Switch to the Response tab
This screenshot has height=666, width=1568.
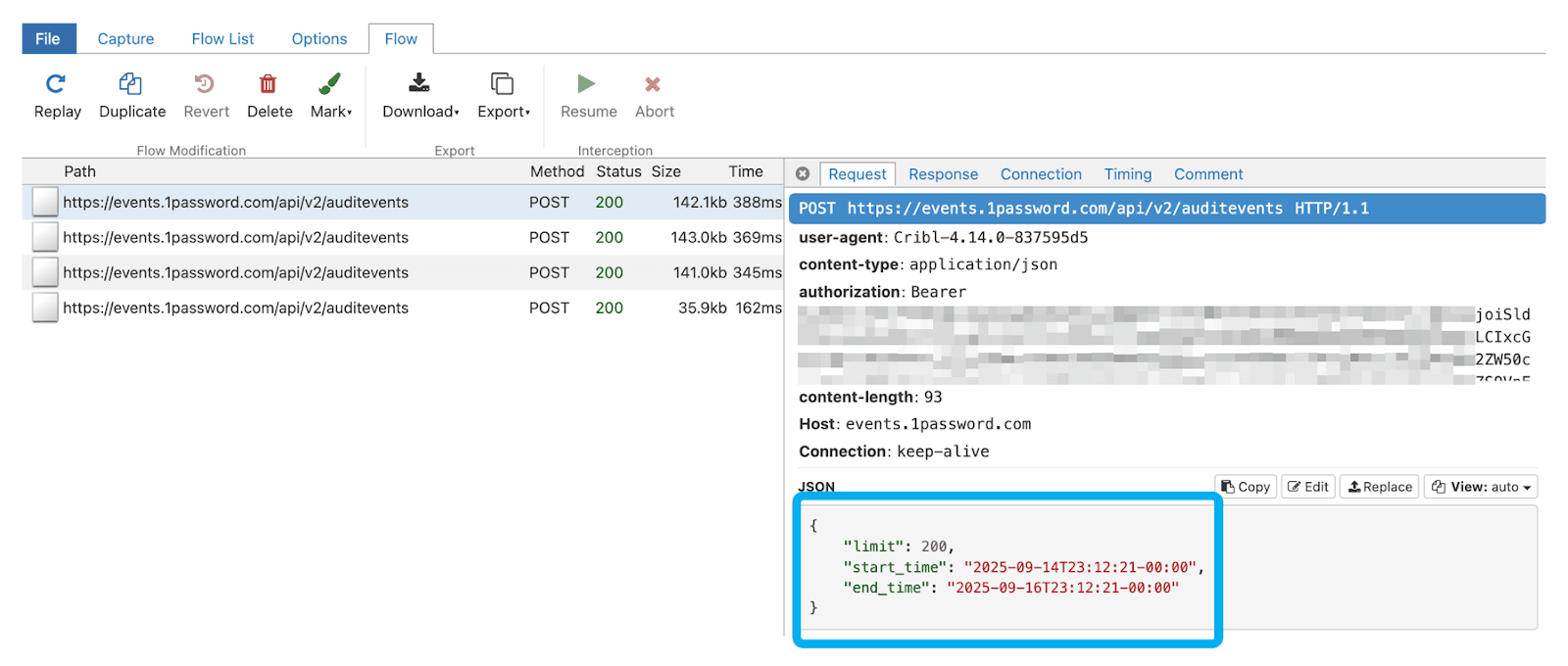(x=943, y=174)
